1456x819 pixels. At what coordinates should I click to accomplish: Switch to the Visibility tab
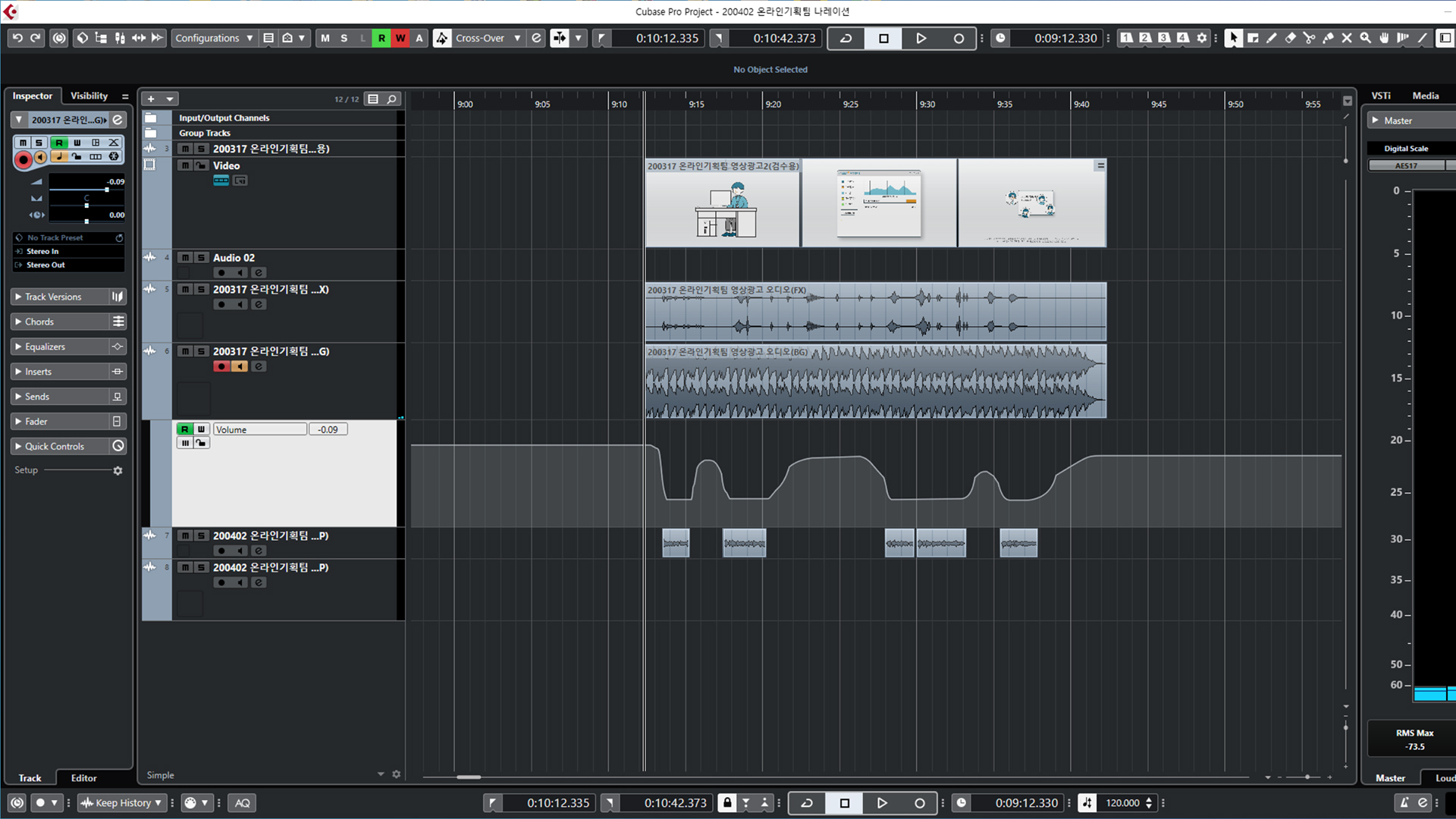coord(89,96)
